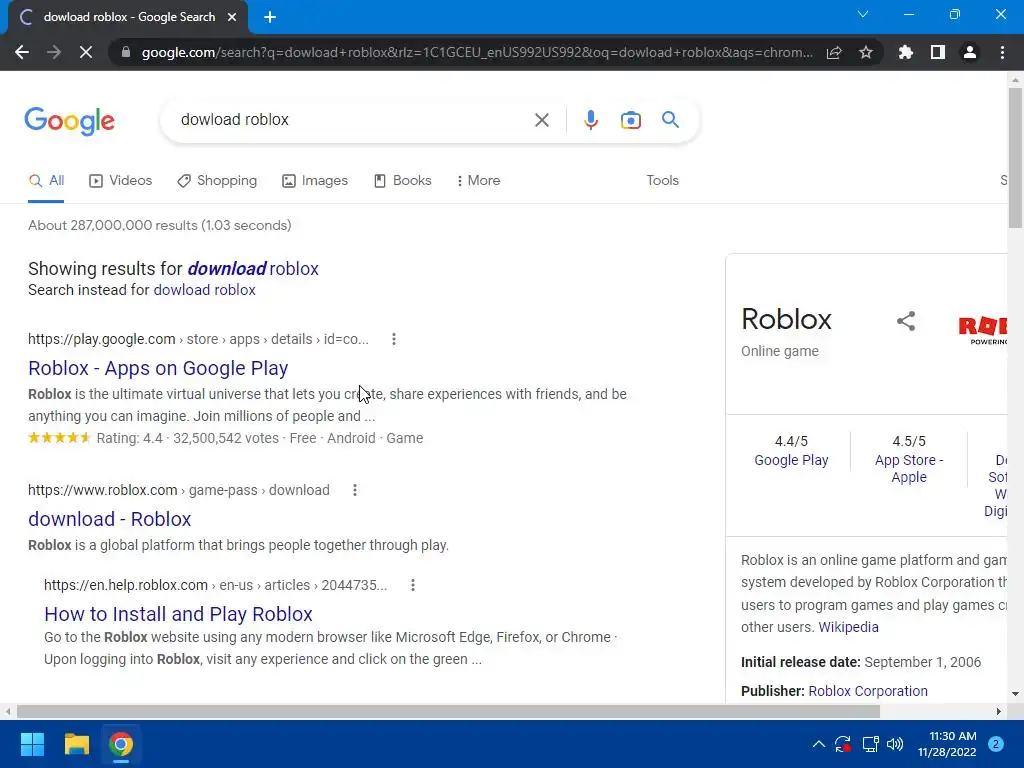Open the Chrome extensions puzzle icon
Viewport: 1024px width, 768px height.
click(905, 52)
